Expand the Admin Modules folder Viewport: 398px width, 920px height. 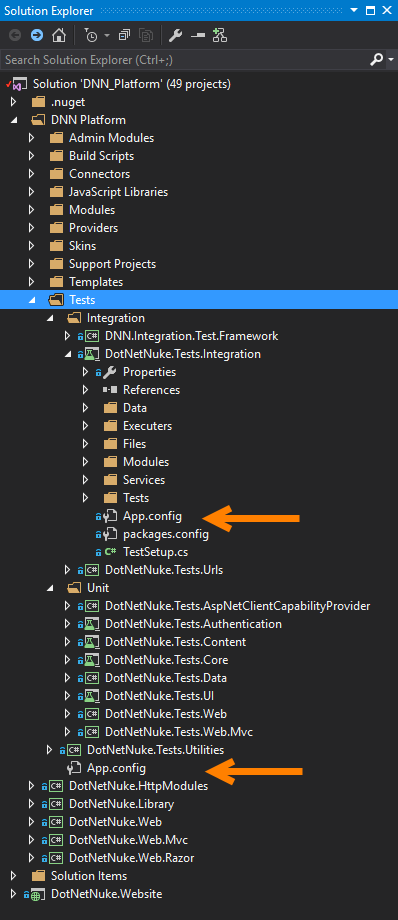click(32, 138)
